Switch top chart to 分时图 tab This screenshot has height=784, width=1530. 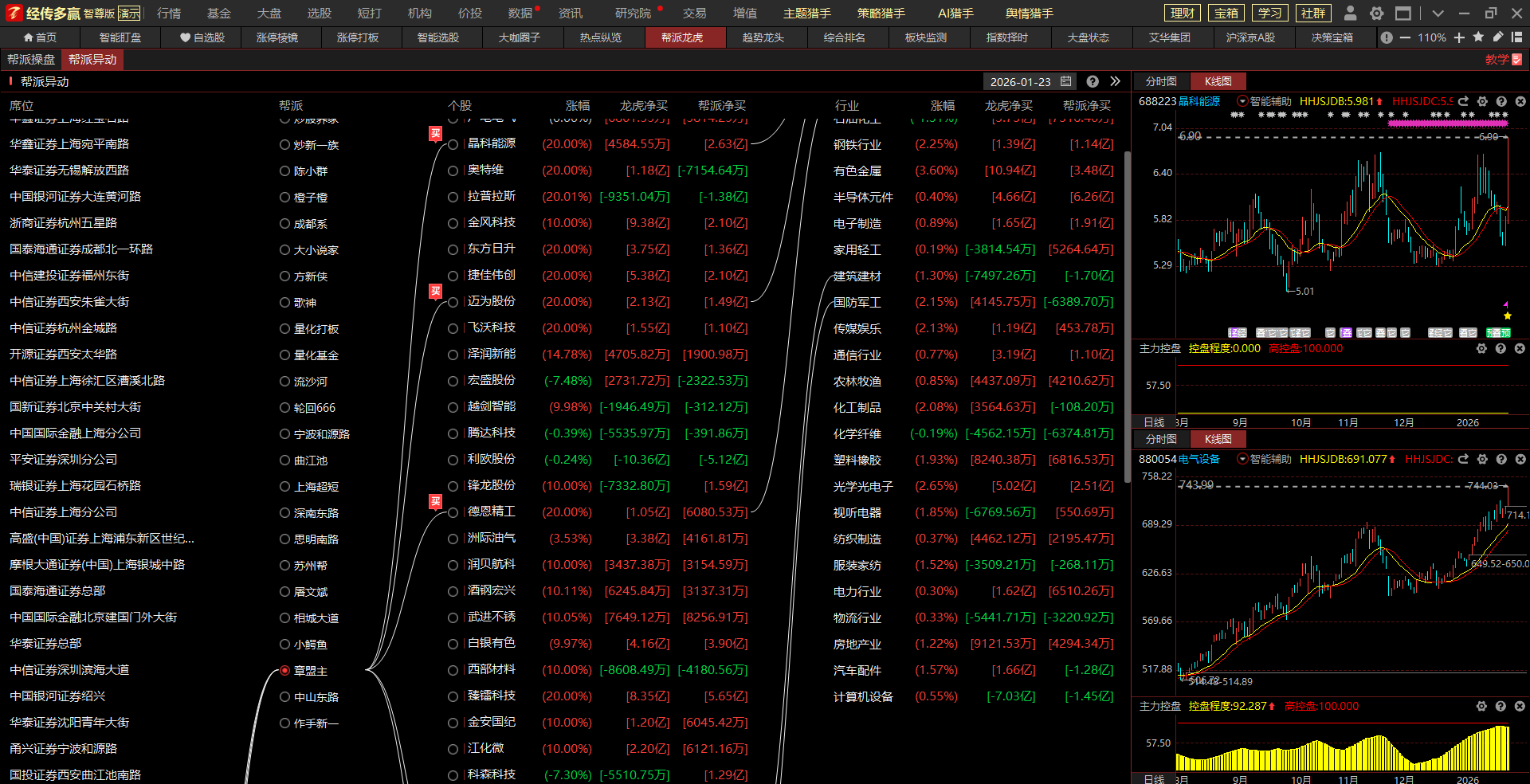1160,81
